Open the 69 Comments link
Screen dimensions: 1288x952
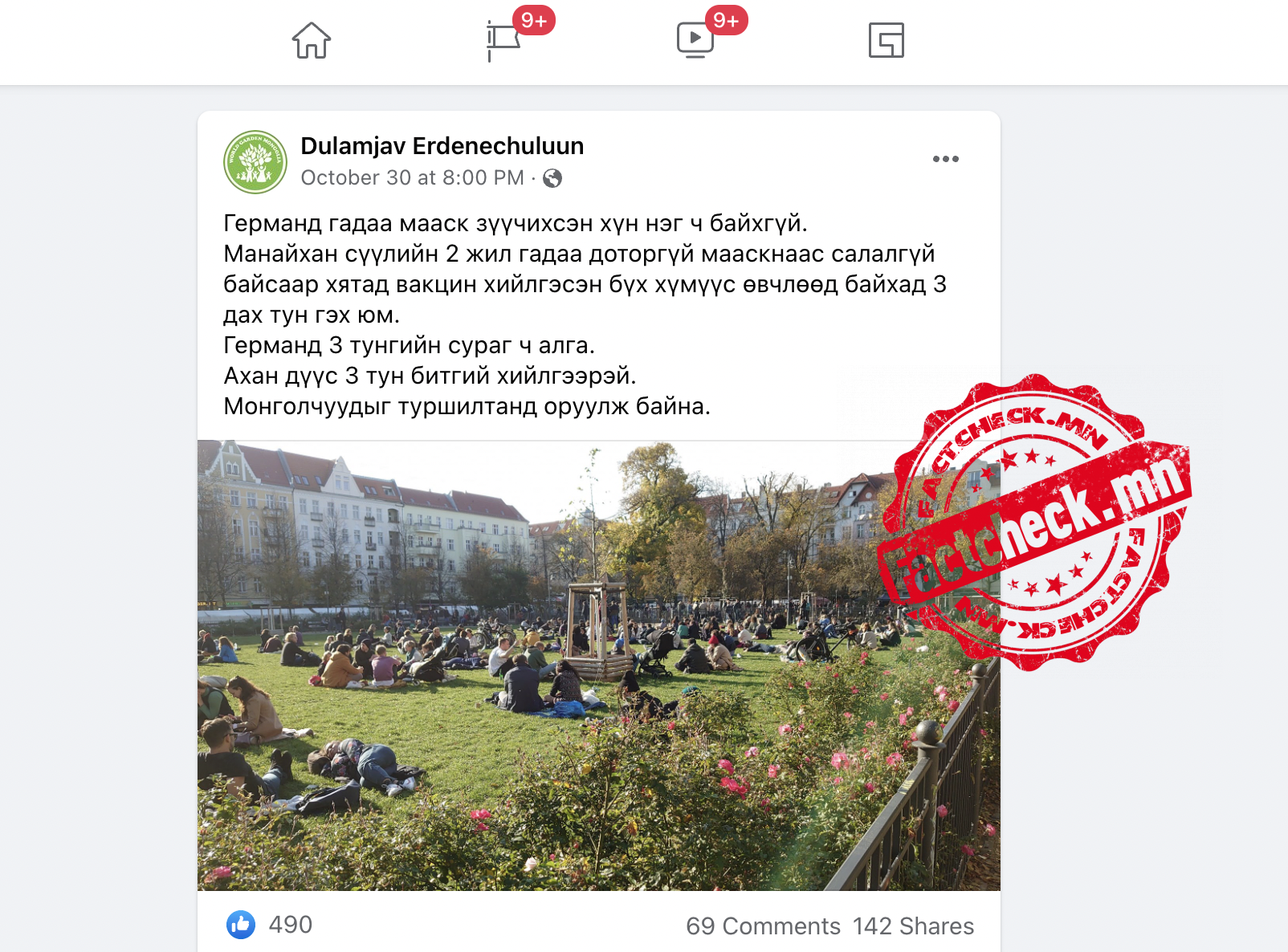[763, 926]
